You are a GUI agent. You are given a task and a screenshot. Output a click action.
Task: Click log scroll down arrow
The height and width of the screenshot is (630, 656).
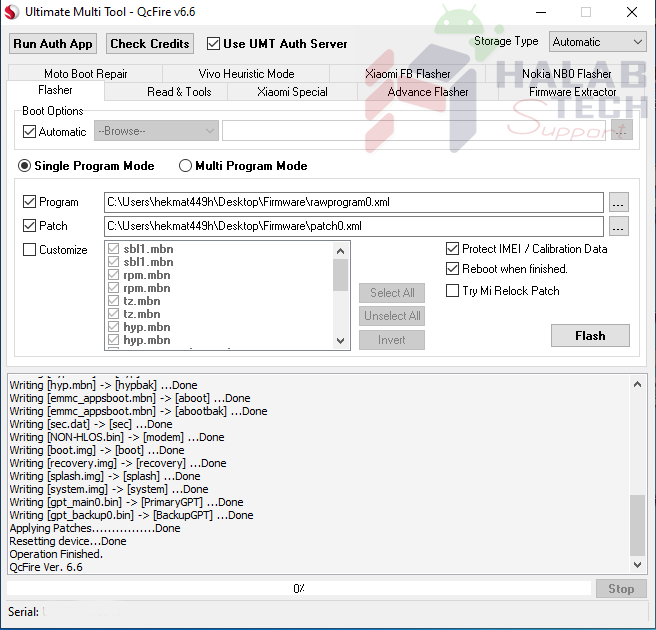pos(637,565)
